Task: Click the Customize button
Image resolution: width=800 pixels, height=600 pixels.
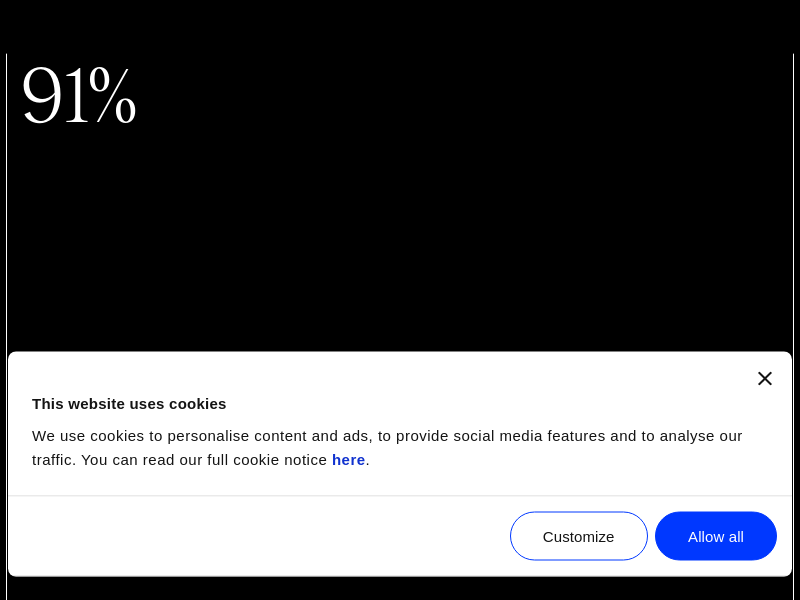Action: tap(578, 536)
